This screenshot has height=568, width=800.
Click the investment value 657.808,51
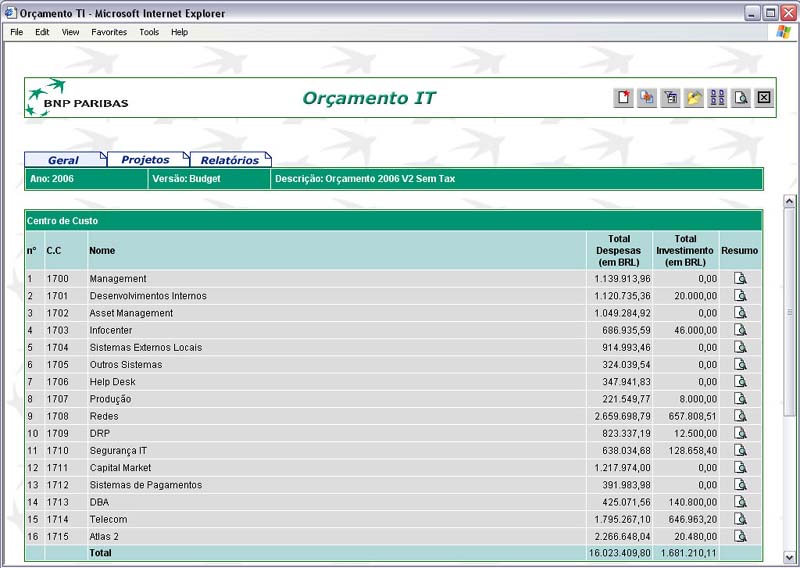click(x=692, y=416)
